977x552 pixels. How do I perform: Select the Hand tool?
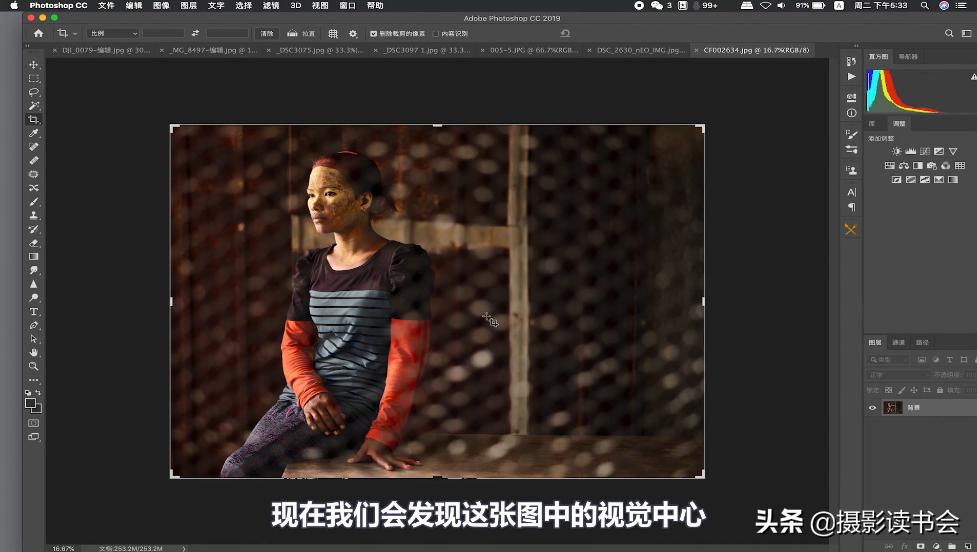tap(34, 353)
